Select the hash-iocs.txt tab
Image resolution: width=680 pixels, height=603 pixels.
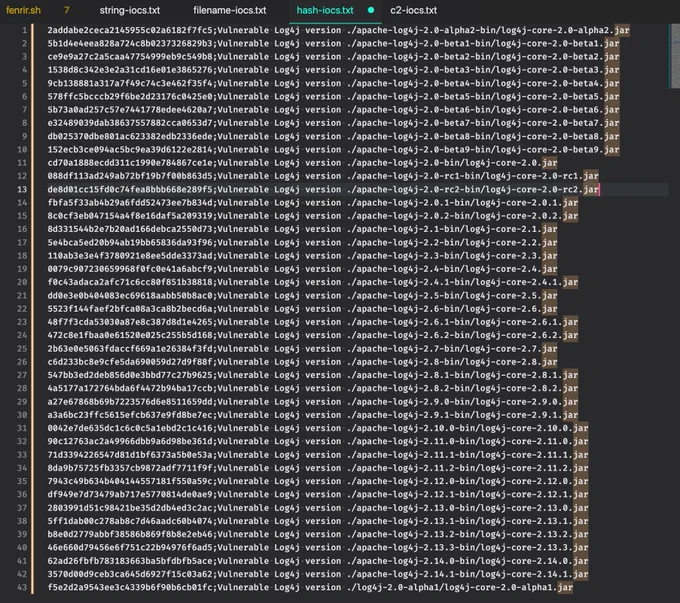[325, 10]
